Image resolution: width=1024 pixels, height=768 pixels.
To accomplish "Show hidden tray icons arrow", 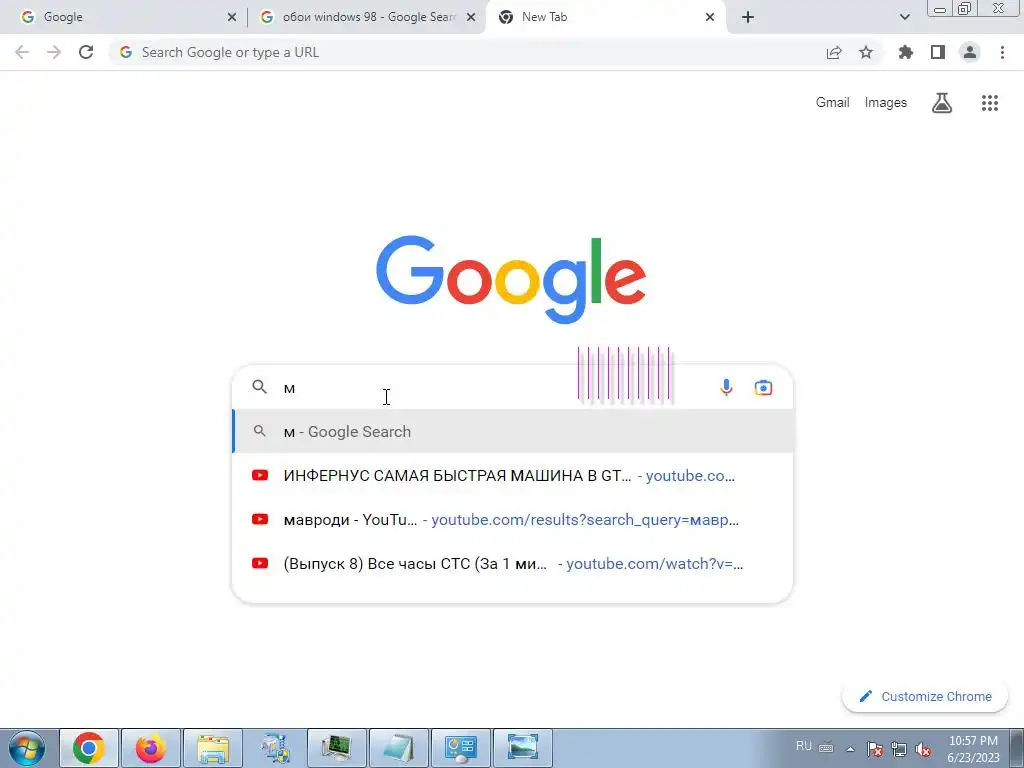I will point(850,749).
